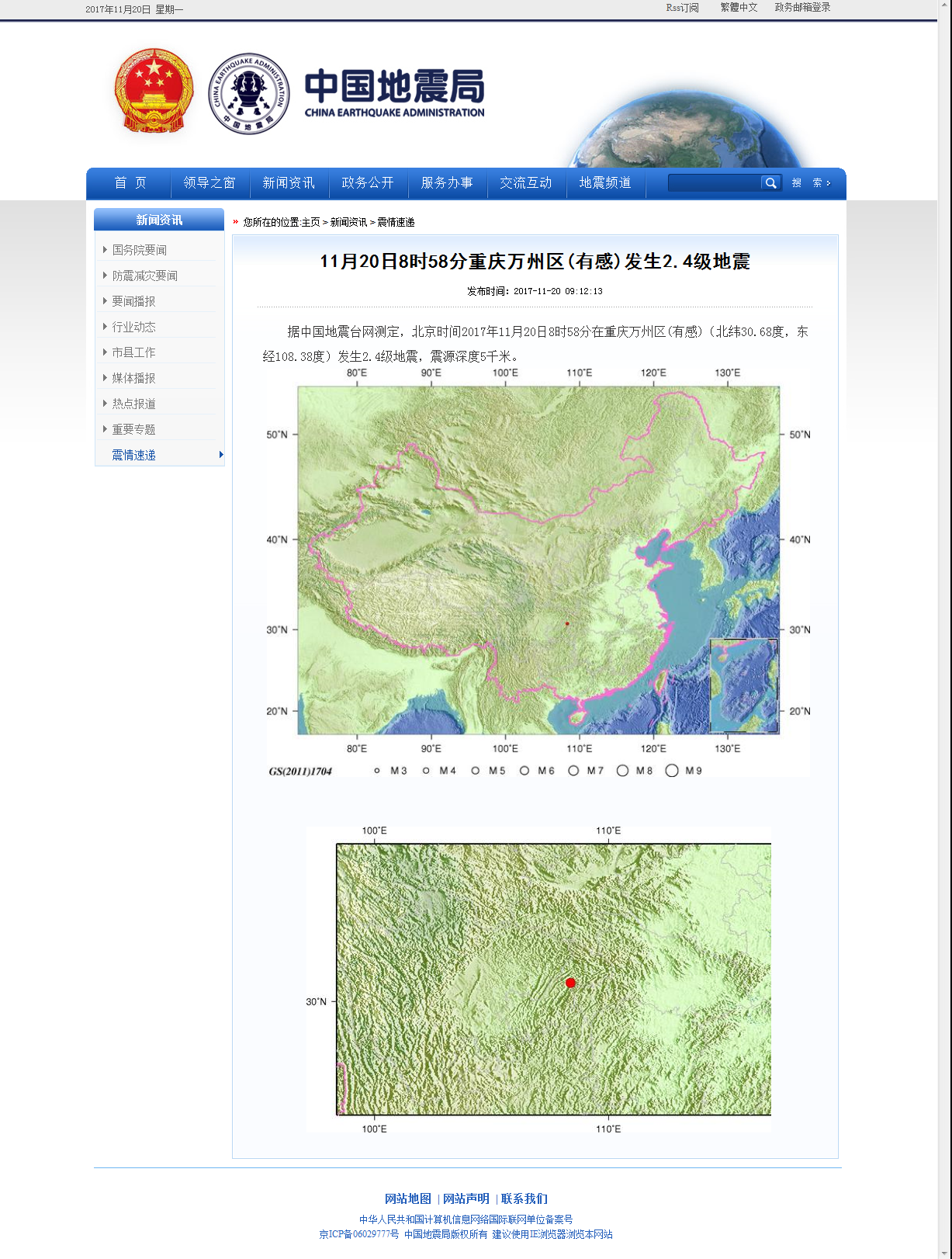Click the arrow beside 震情速递 in the sidebar
This screenshot has width=952, height=1259.
click(x=221, y=455)
